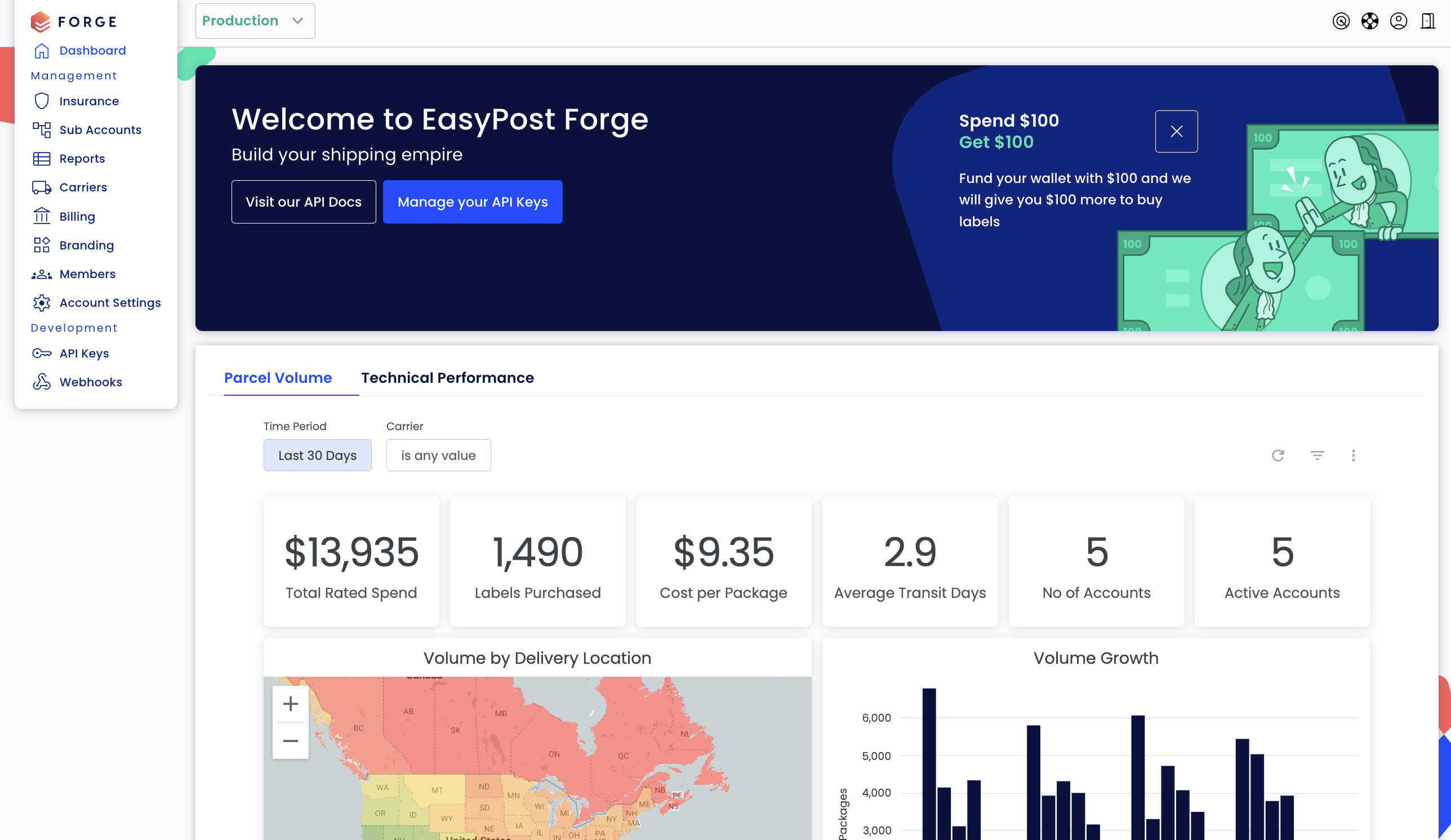
Task: Open Insurance via the shield icon
Action: pos(42,101)
